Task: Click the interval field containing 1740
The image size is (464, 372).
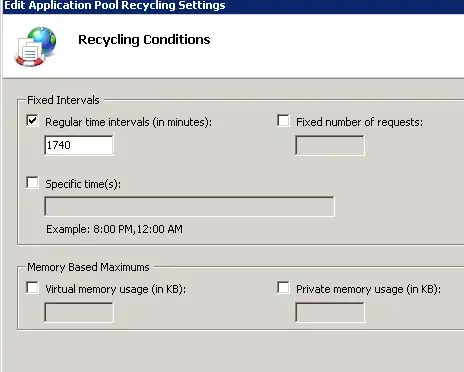Action: [79, 145]
